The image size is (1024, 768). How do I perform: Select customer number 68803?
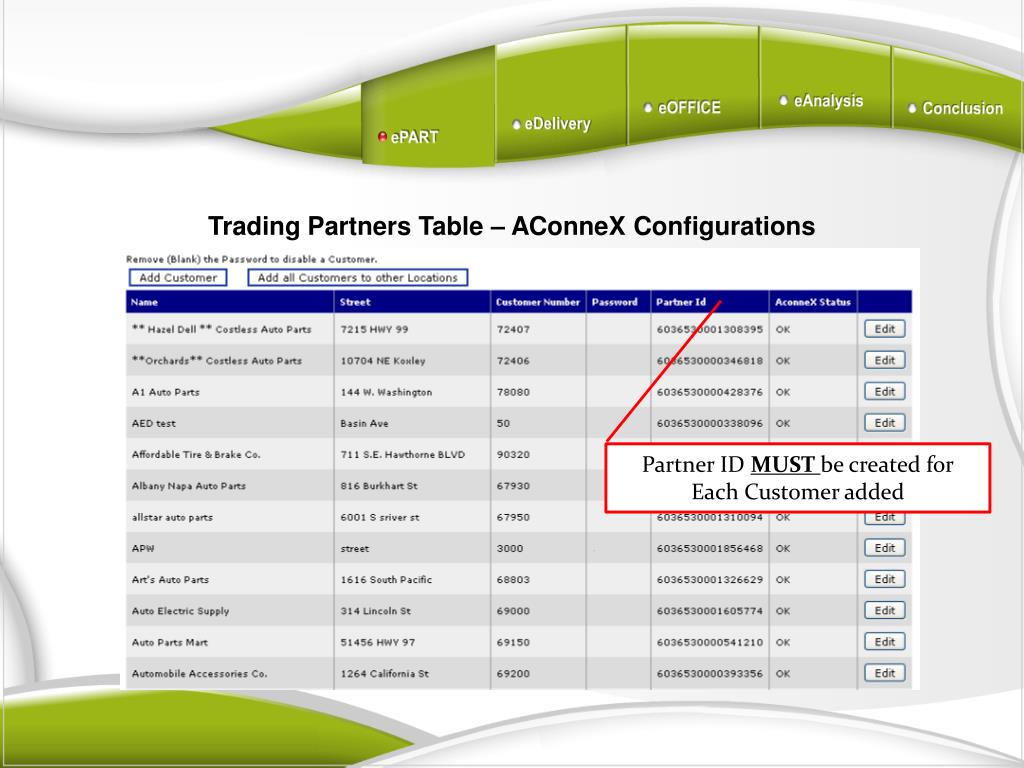click(x=513, y=580)
